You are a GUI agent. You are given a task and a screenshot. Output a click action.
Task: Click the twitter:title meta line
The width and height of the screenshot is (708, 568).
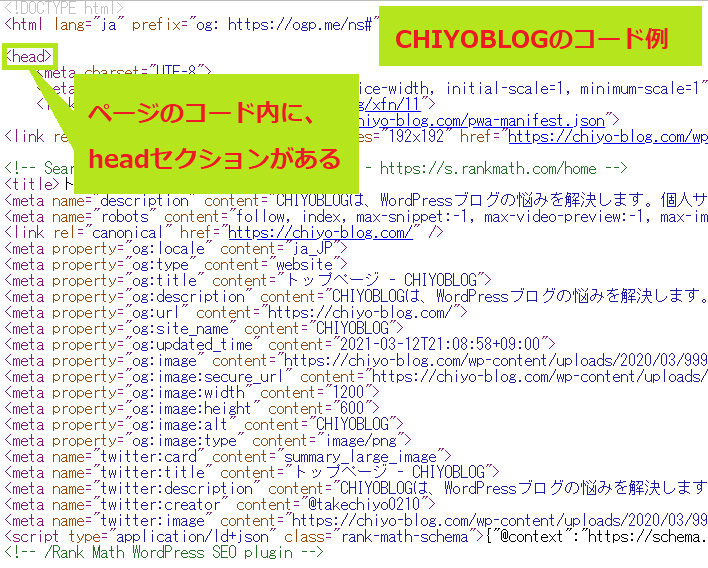pos(252,473)
